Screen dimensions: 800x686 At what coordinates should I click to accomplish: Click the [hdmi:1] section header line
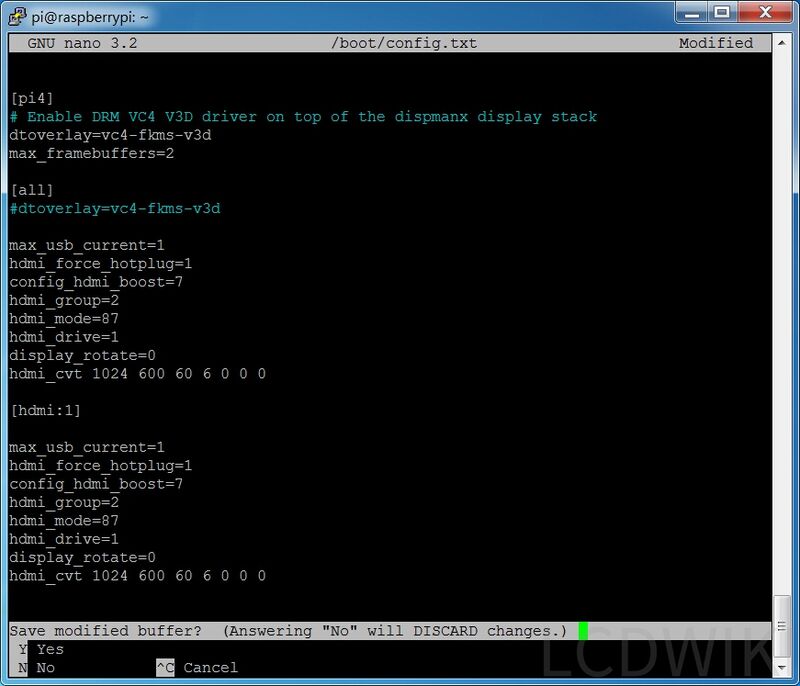45,410
